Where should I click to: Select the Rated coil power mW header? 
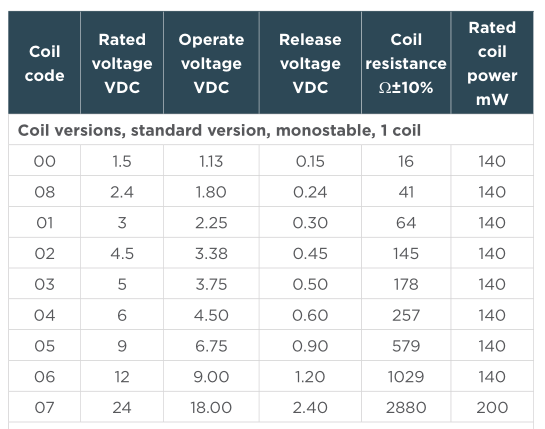point(492,63)
